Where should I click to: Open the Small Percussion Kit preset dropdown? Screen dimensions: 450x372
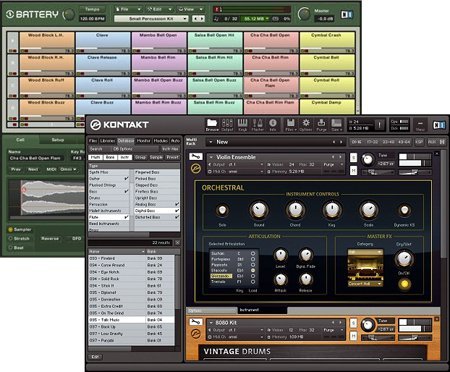[151, 19]
